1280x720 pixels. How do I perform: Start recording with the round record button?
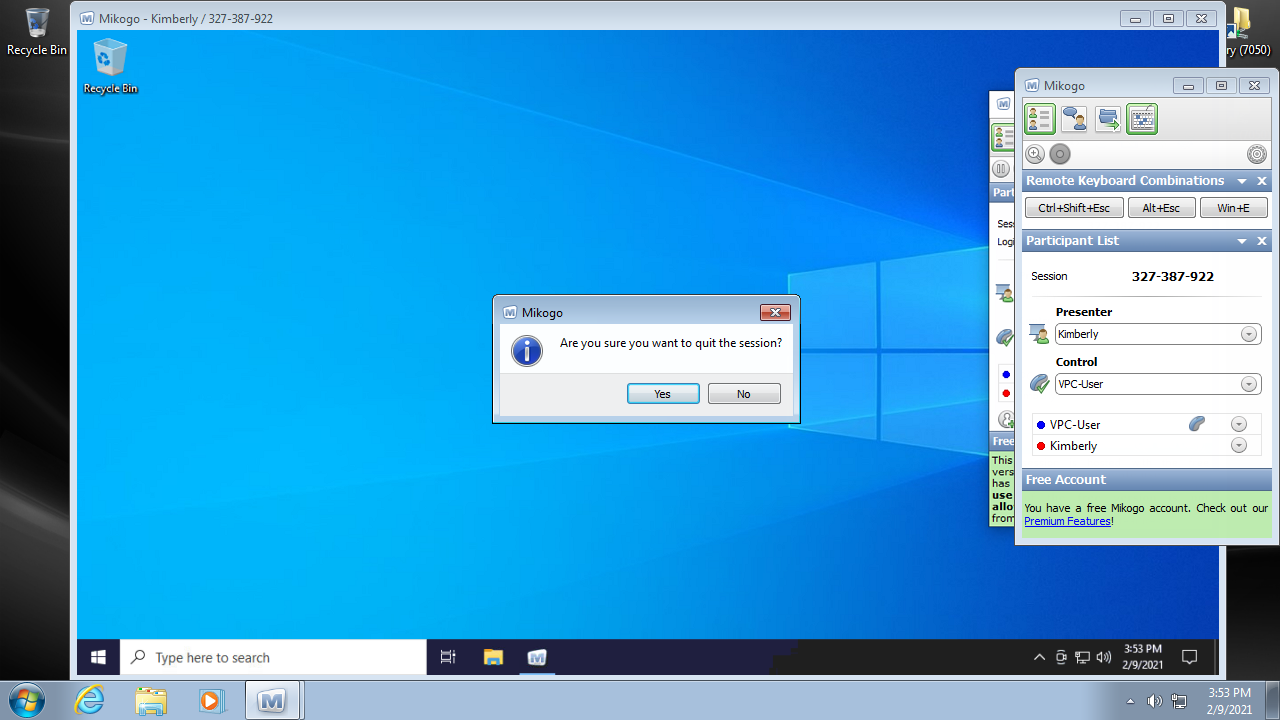1060,154
